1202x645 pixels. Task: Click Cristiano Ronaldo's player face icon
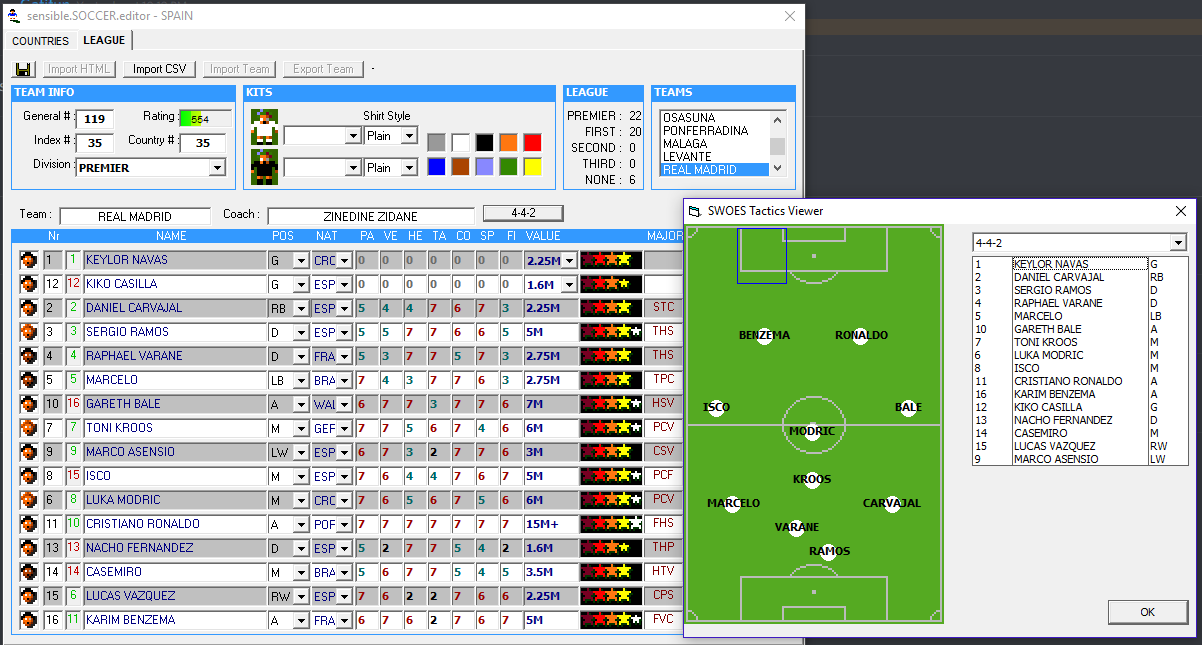tap(28, 524)
